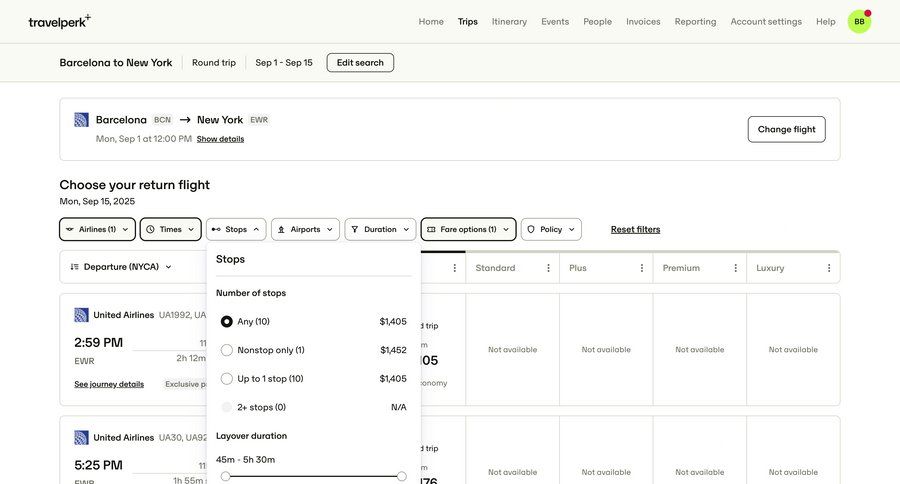Open the Departure (NYCA) sort selector
Viewport: 900px width, 484px height.
[x=121, y=267]
